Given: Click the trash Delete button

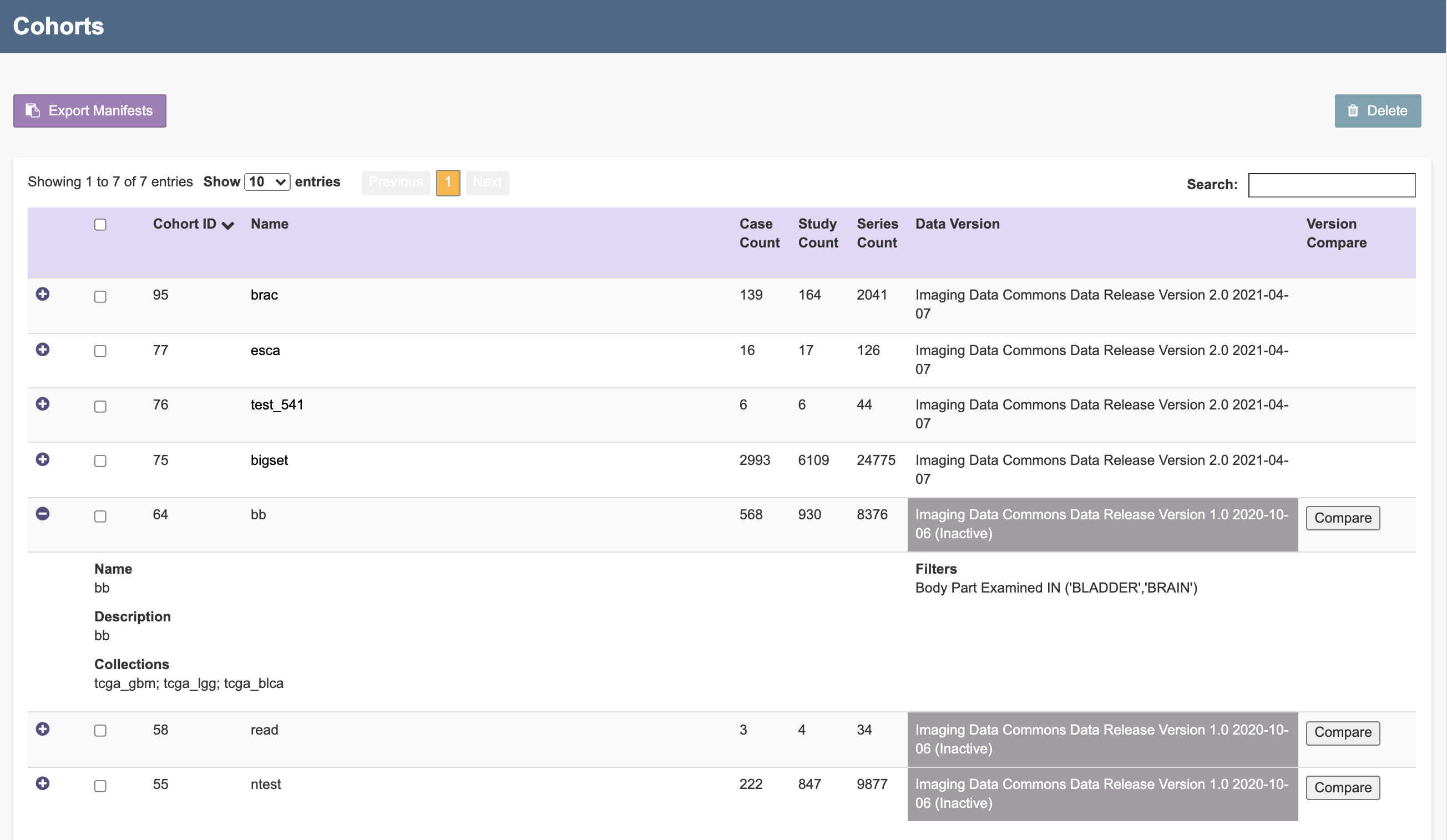Looking at the screenshot, I should pos(1377,111).
